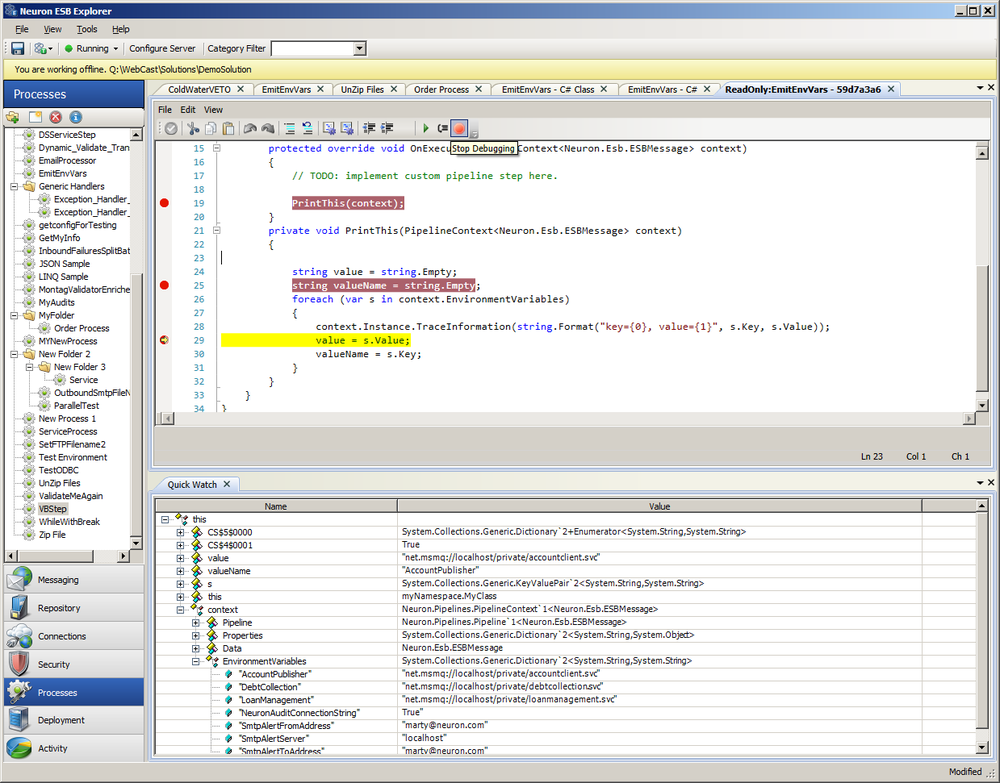Select the JSON Sample process in tree
1000x783 pixels.
(x=64, y=263)
